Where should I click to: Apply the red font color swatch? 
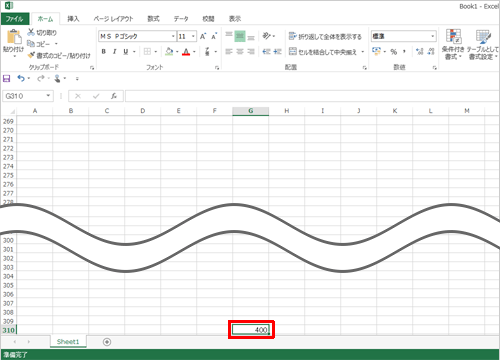186,52
